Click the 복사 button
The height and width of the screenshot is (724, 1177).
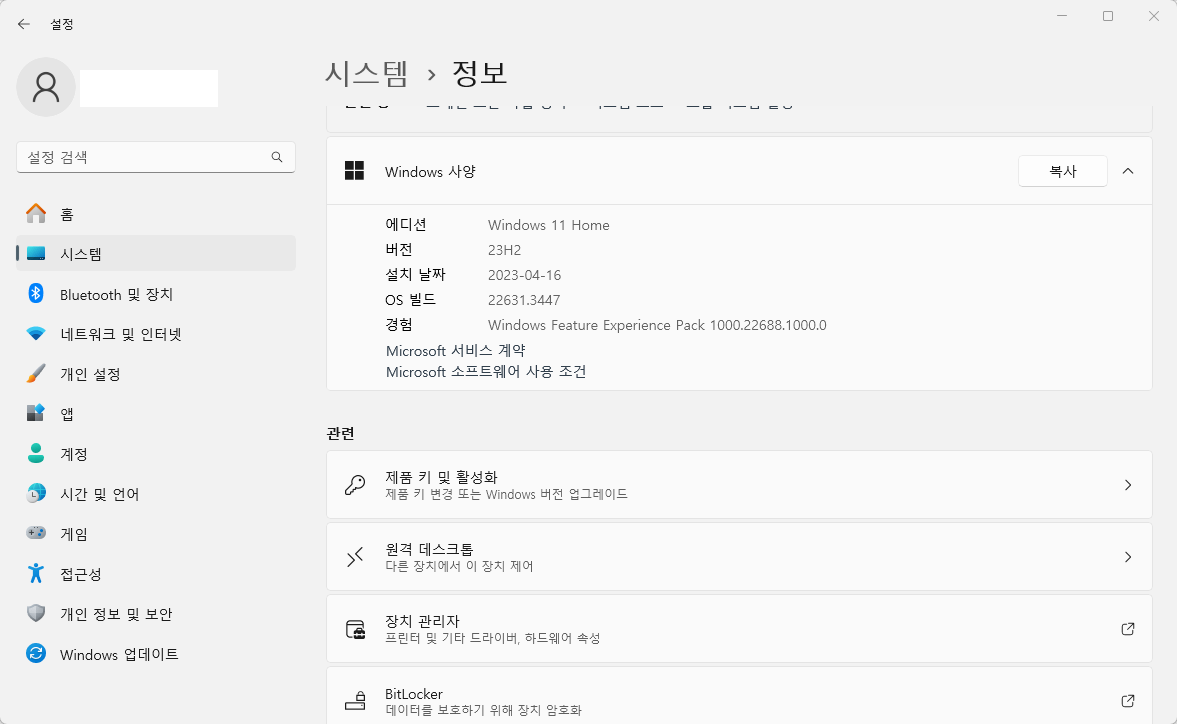[x=1062, y=171]
